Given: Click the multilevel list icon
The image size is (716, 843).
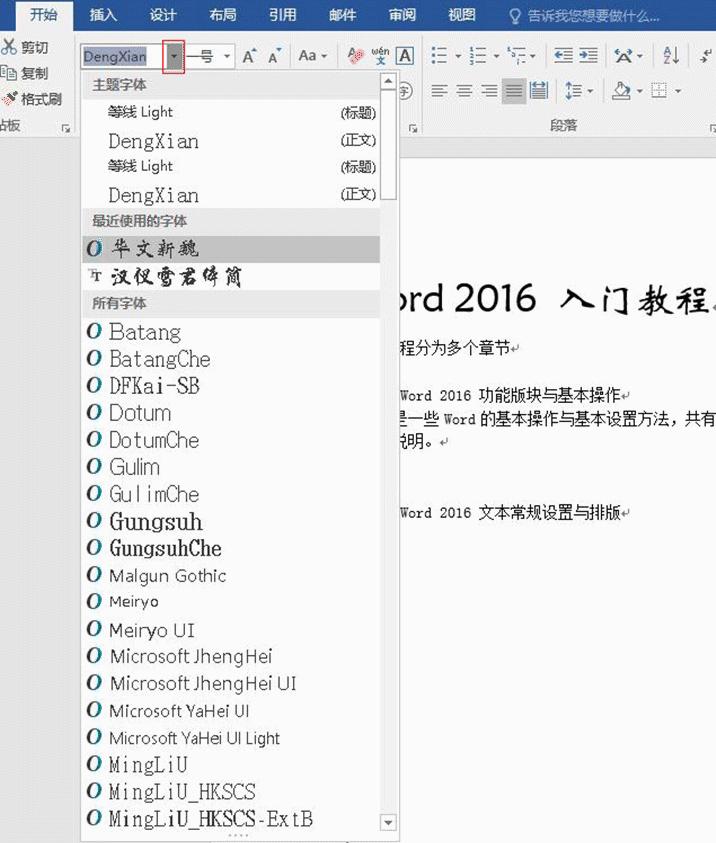Looking at the screenshot, I should pos(517,55).
